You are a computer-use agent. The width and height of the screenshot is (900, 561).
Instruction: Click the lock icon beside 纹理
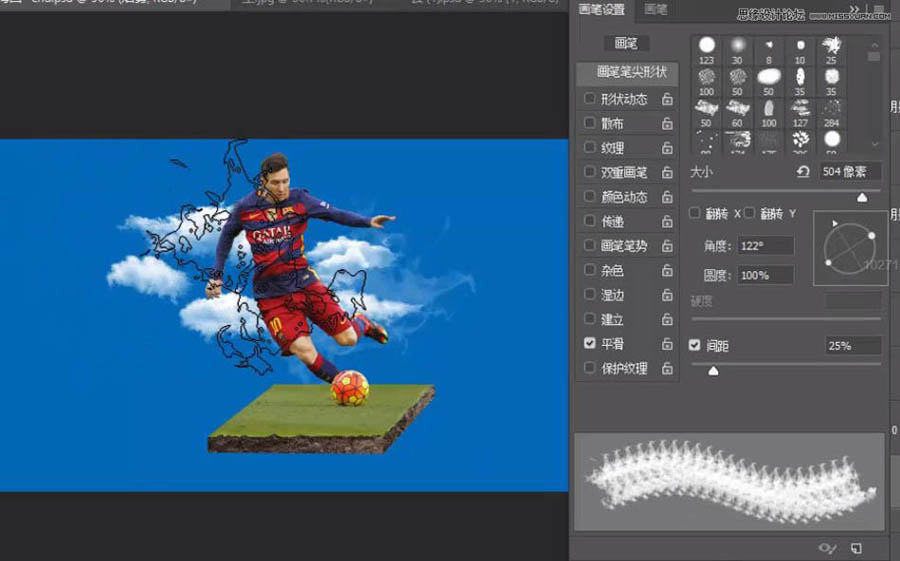pyautogui.click(x=667, y=149)
